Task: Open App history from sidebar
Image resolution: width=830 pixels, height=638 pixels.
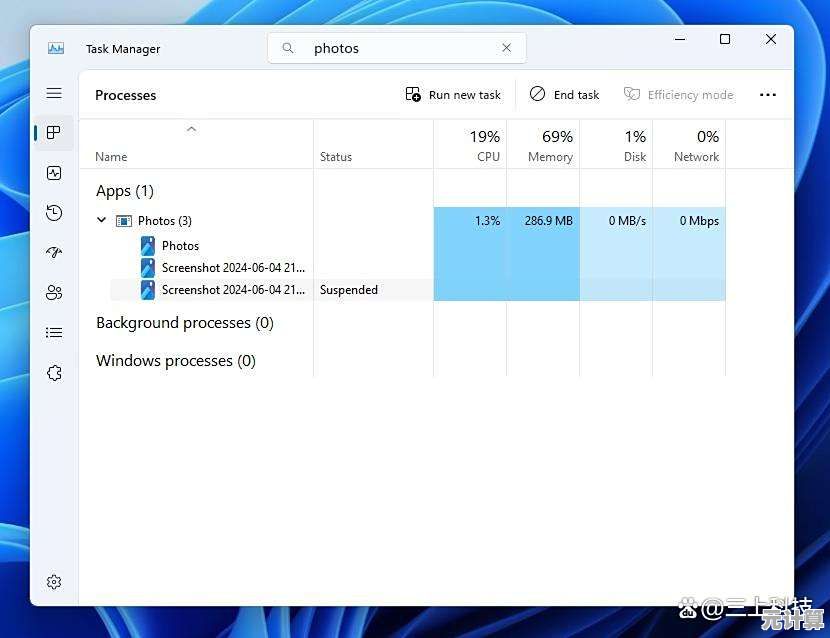Action: point(54,213)
